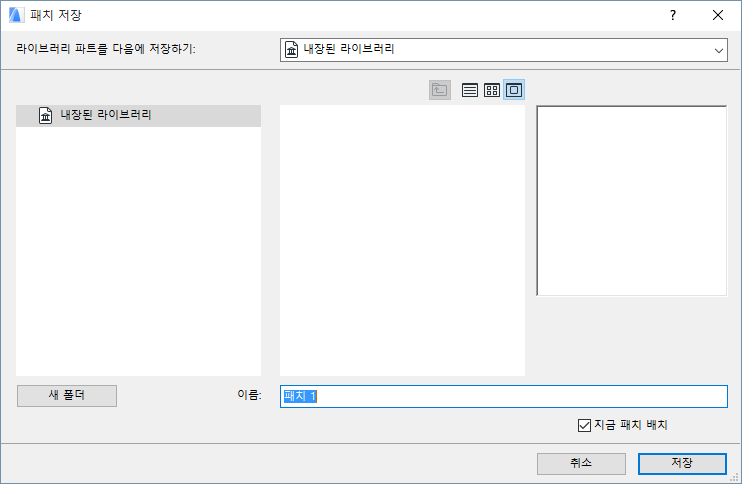This screenshot has height=484, width=742.
Task: Click the help question mark button
Action: point(672,15)
